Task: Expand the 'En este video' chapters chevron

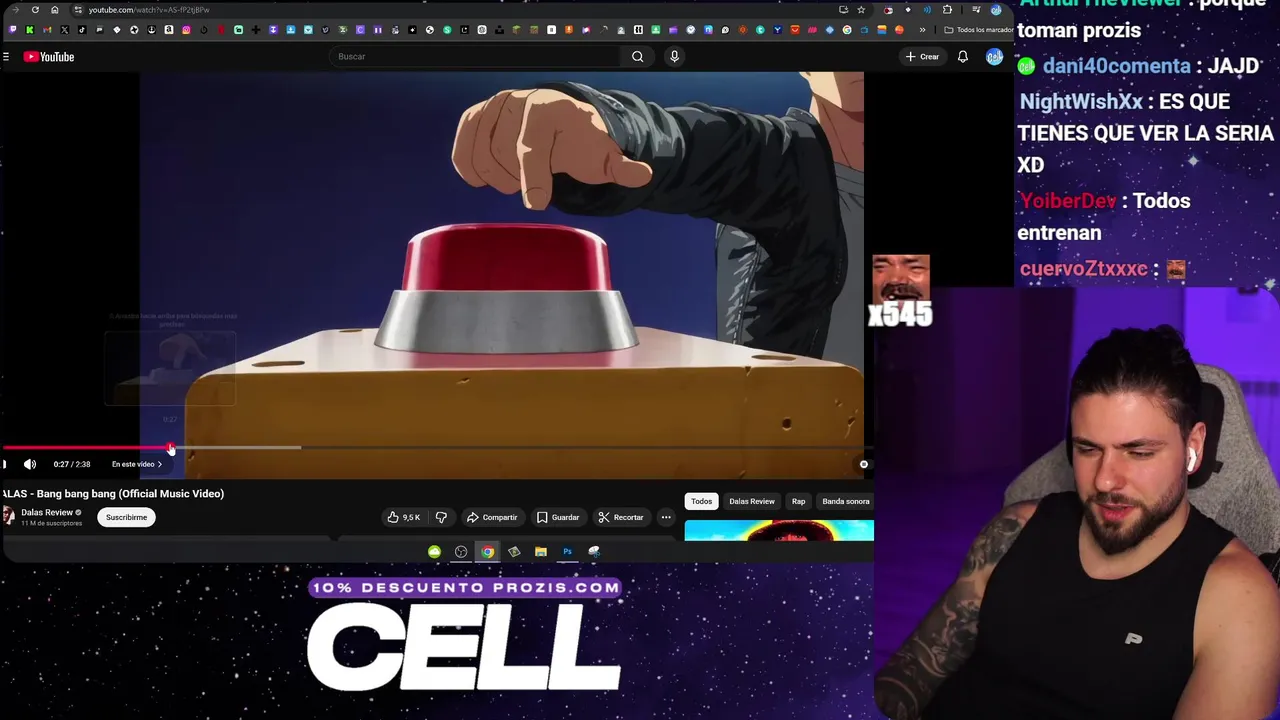Action: click(x=159, y=464)
